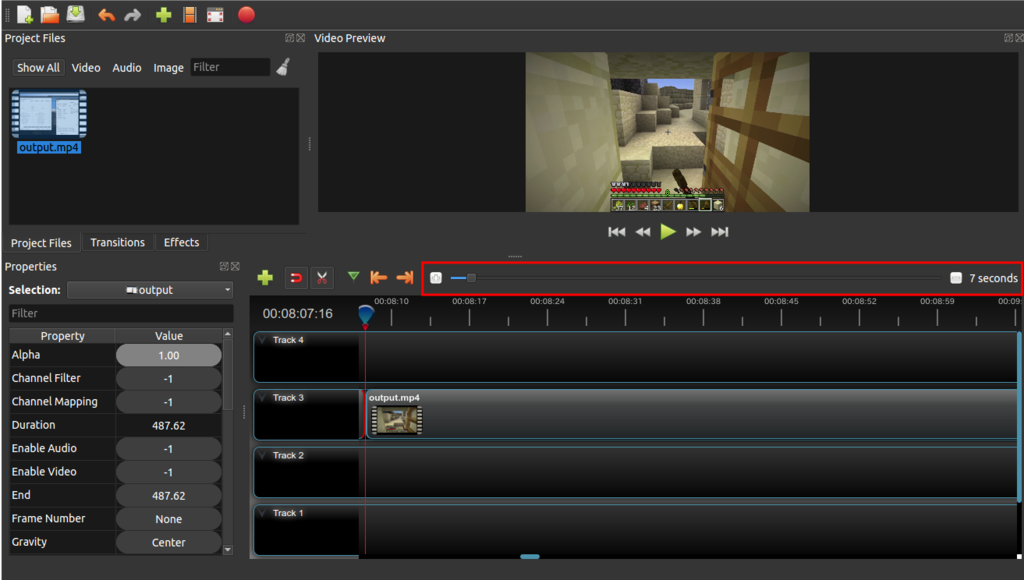
Task: Filter project files by Image
Action: click(x=168, y=67)
